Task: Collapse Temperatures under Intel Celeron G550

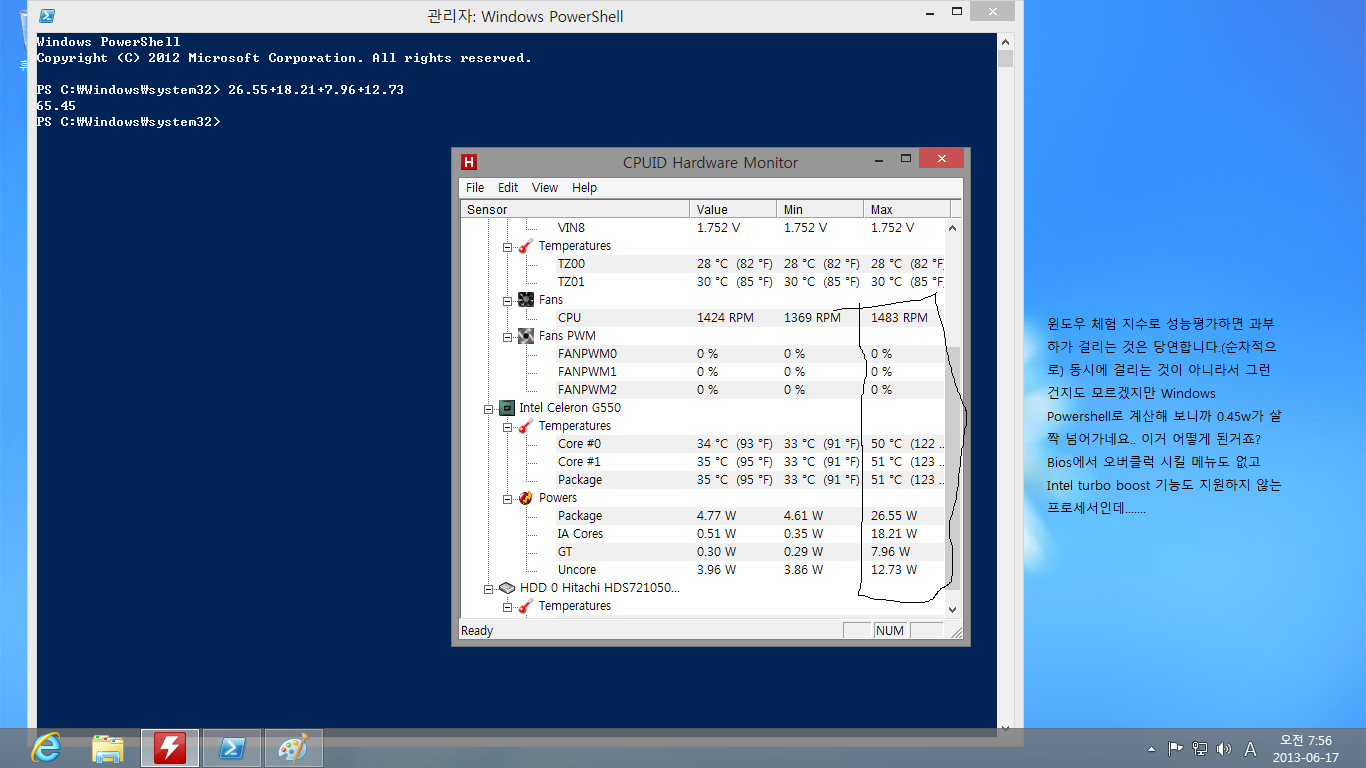Action: 507,426
